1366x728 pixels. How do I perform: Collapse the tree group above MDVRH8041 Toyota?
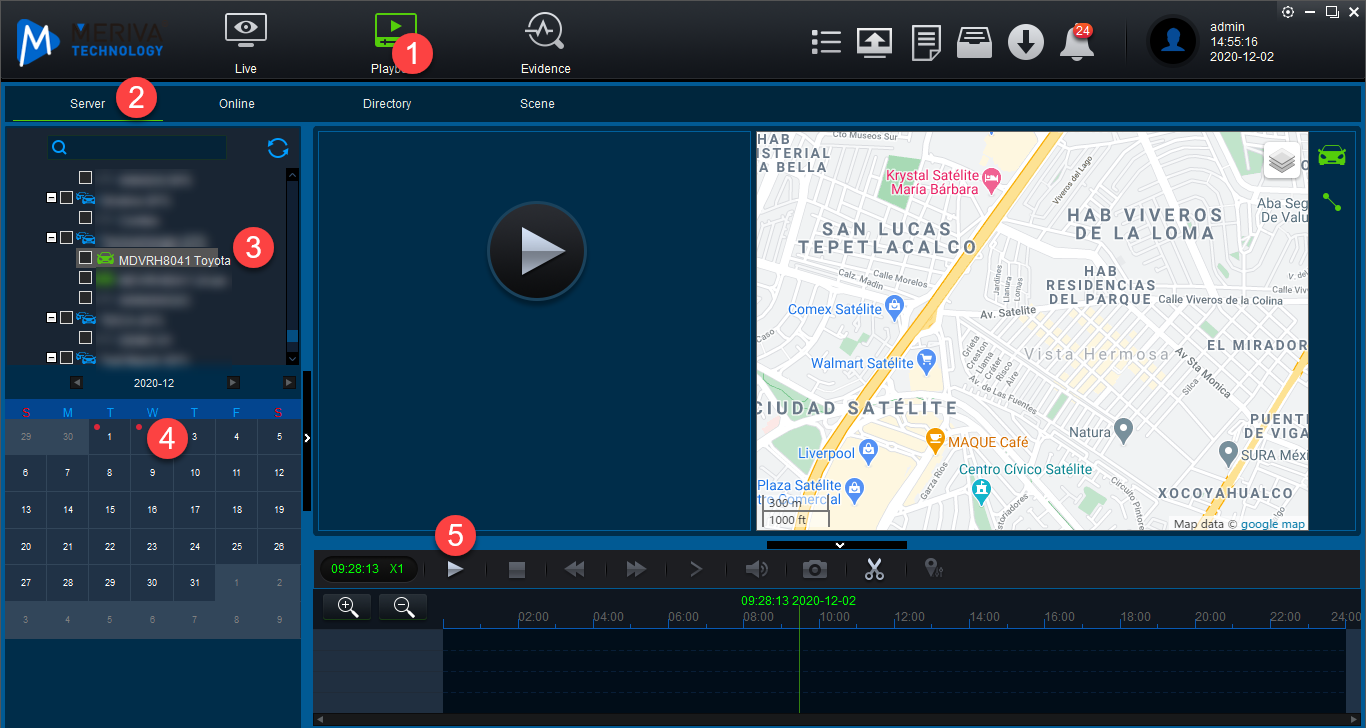(52, 238)
